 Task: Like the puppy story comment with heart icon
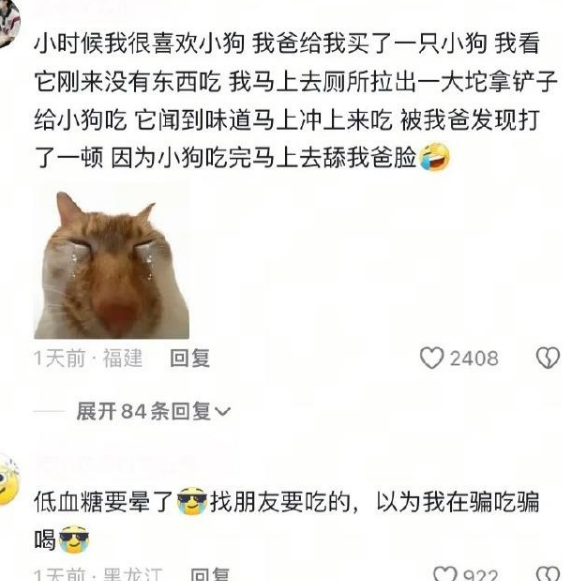coord(431,358)
